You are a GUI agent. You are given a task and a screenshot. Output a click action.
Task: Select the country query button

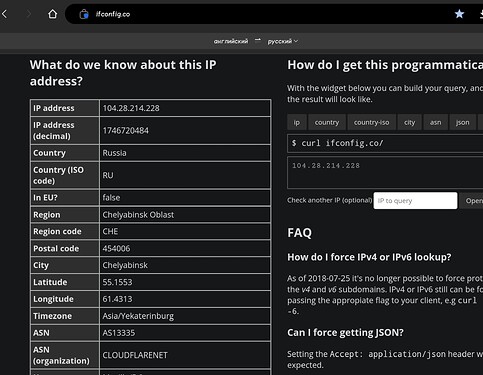(x=327, y=122)
